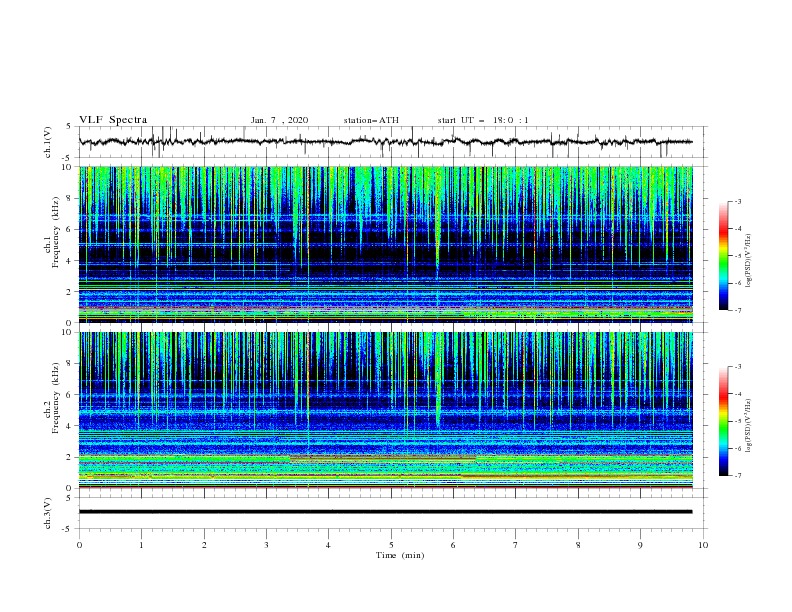
Task: Click the ch.2 spectrogram color bar
Action: [x=723, y=421]
